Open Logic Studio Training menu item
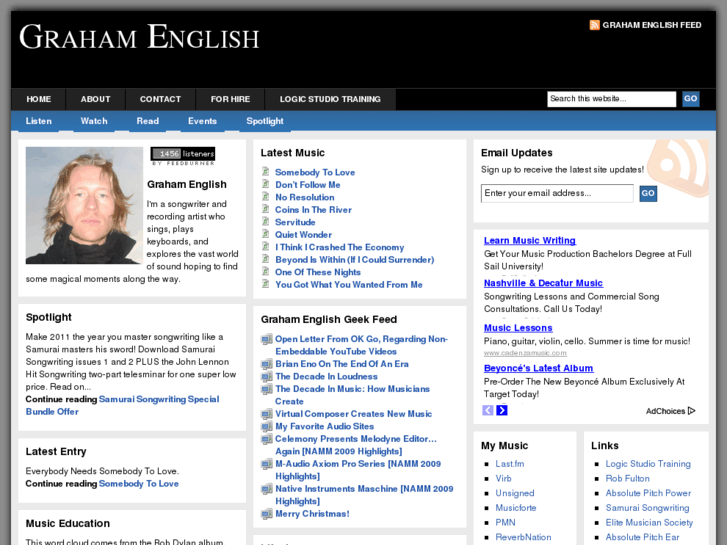This screenshot has height=545, width=727. point(330,99)
